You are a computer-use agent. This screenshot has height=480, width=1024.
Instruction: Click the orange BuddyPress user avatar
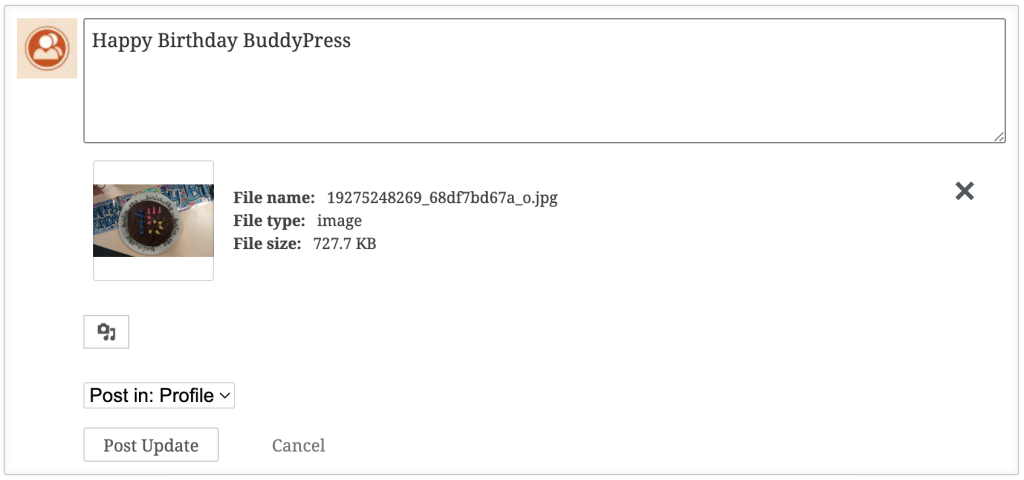tap(47, 48)
